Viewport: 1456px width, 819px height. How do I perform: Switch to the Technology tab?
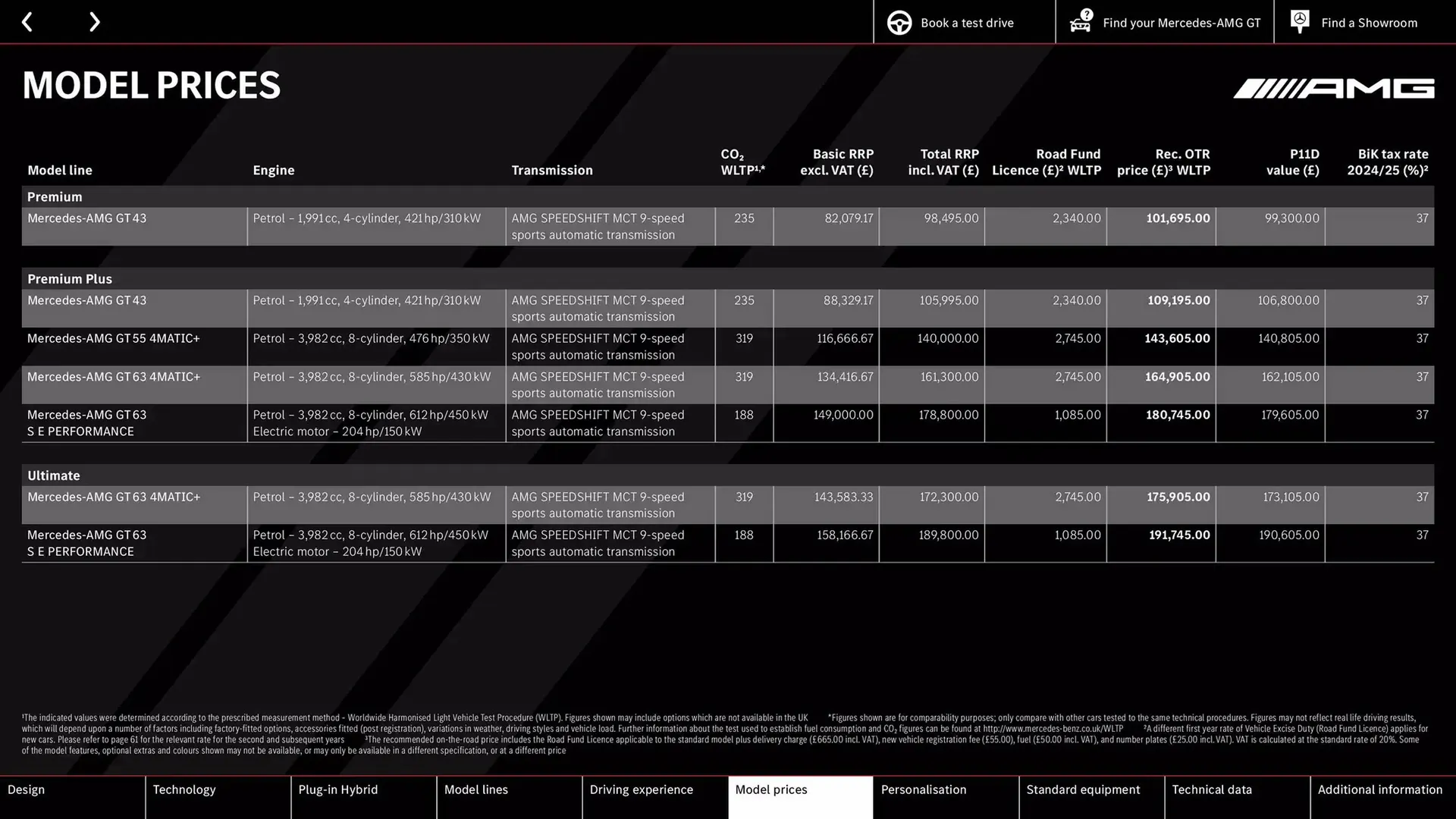point(218,797)
